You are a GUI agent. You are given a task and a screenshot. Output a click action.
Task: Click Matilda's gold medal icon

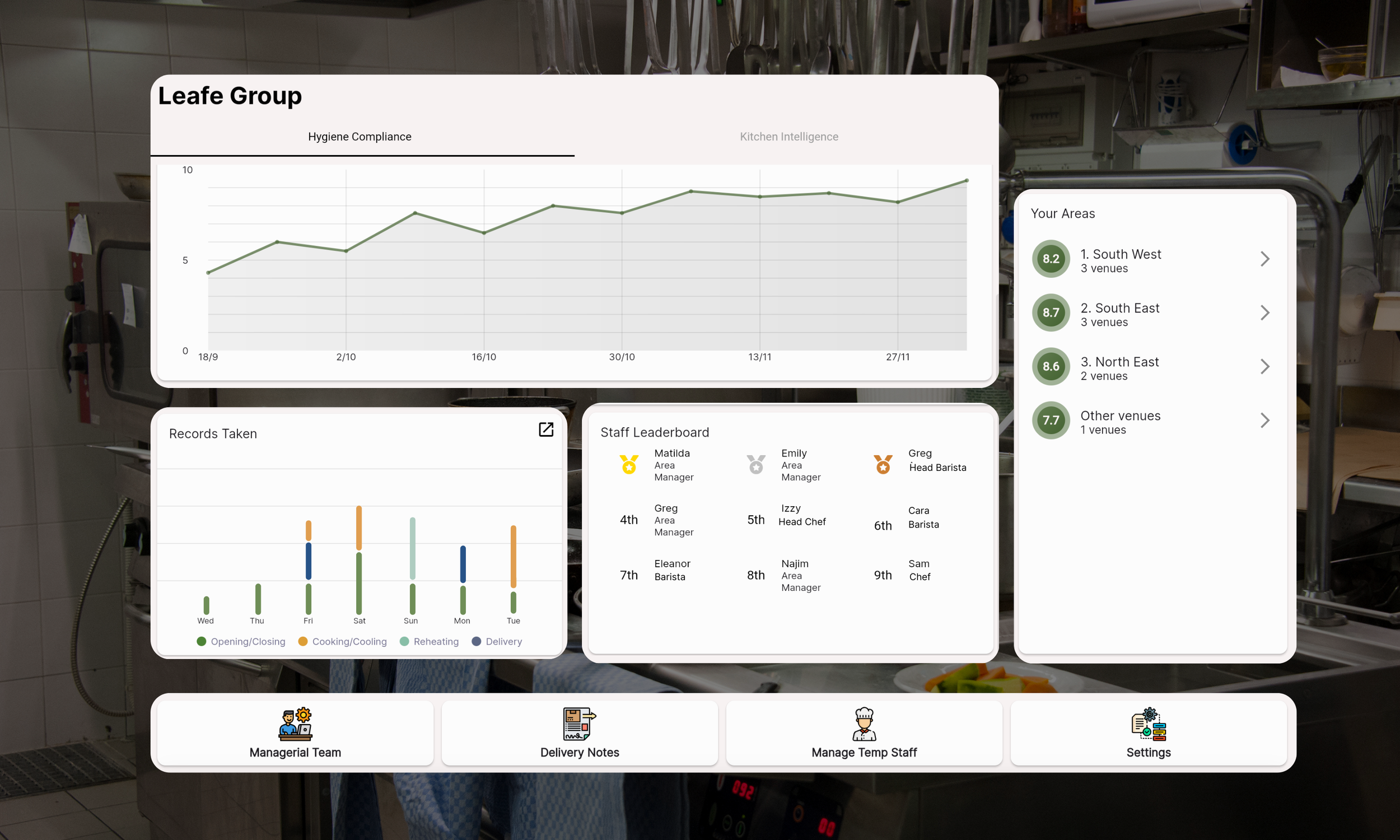629,465
